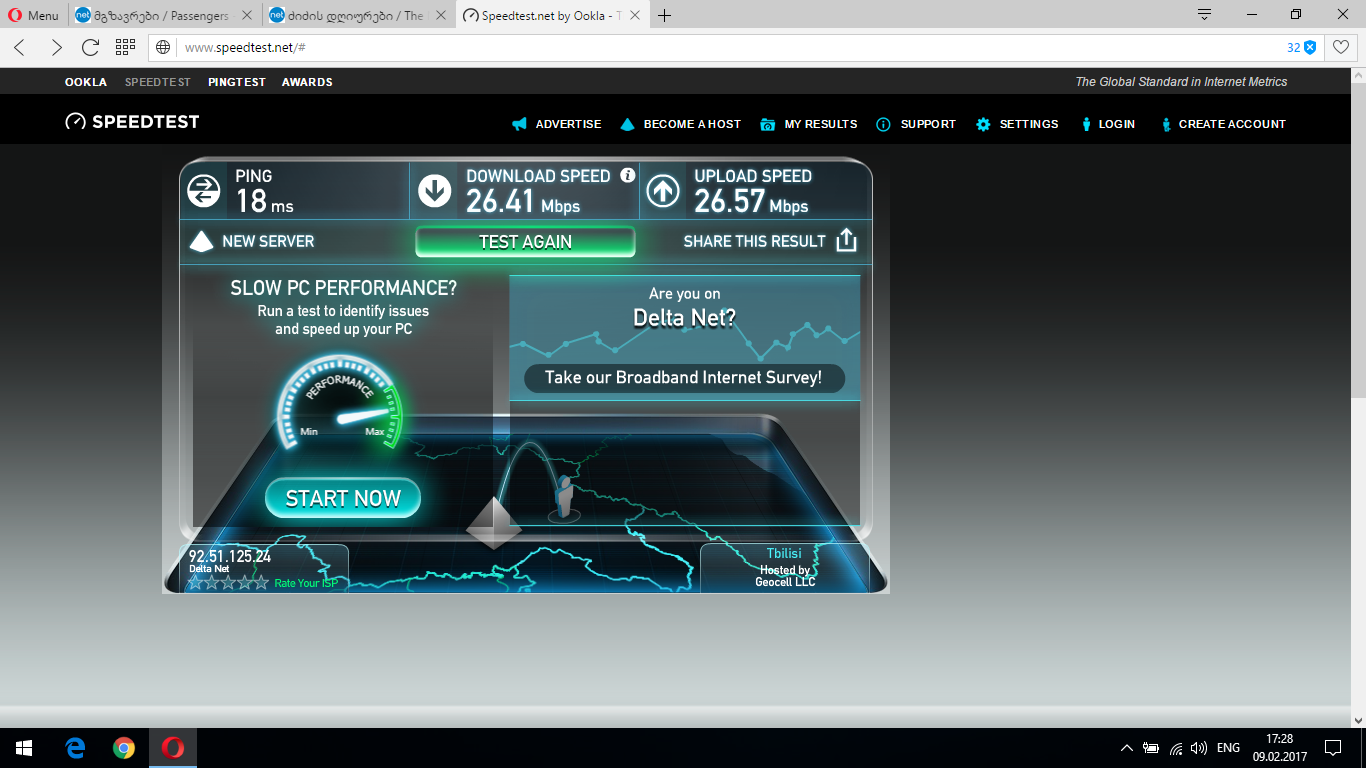The image size is (1366, 768).
Task: Click the START NOW button
Action: click(x=343, y=498)
